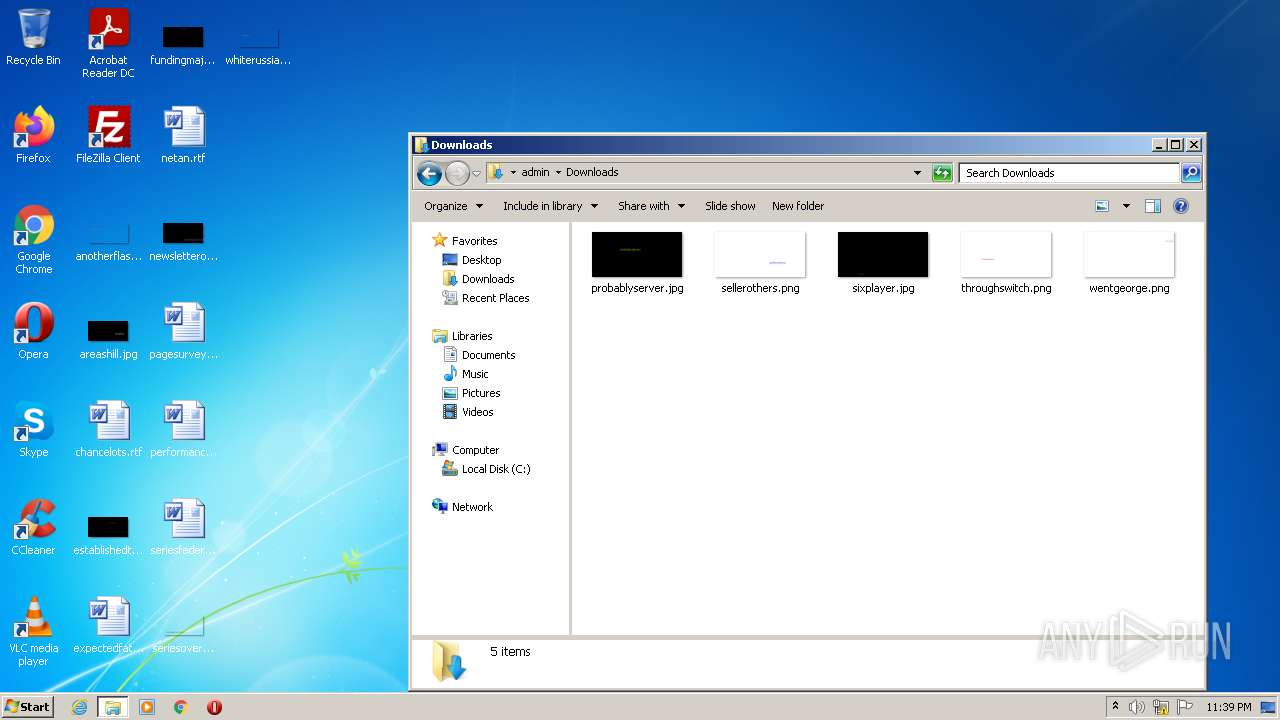
Task: Open VLC media player shortcut
Action: [33, 632]
